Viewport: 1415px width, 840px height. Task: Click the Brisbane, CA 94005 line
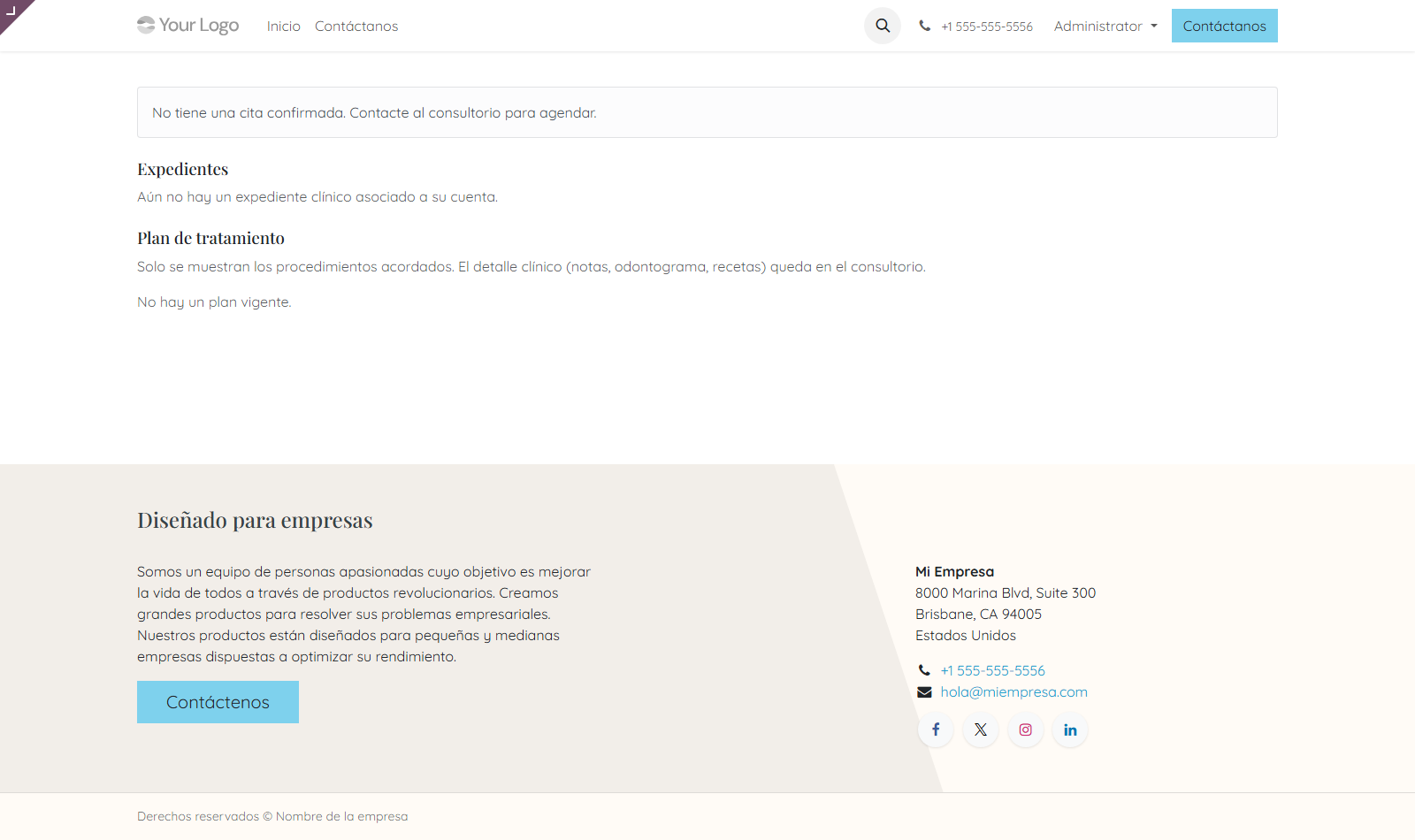click(978, 615)
